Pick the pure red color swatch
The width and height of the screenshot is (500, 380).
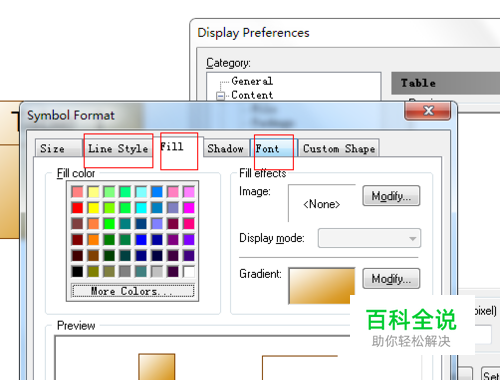click(x=77, y=208)
